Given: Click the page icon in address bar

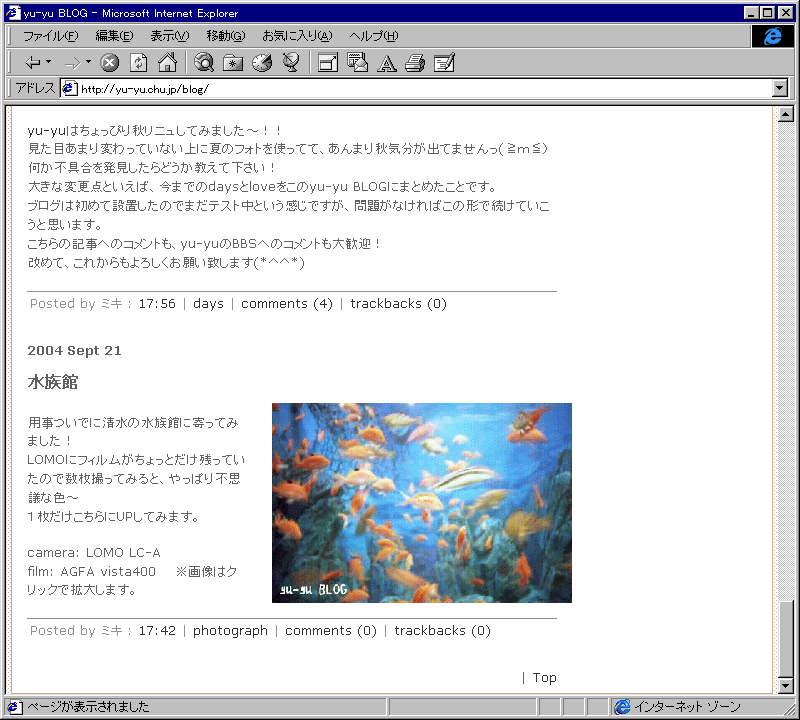Looking at the screenshot, I should click(69, 89).
